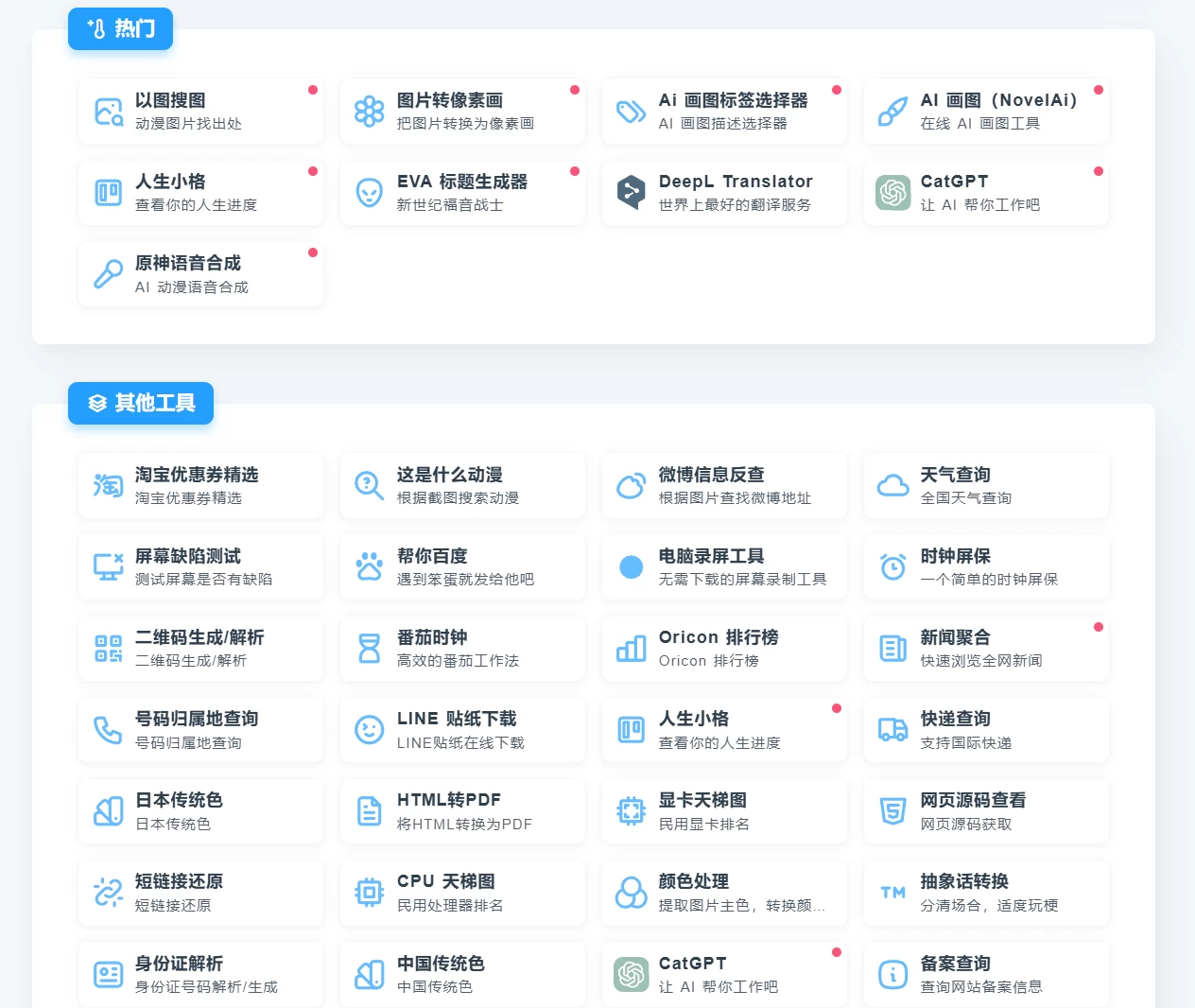Select the 其他工具 section tab
This screenshot has height=1008, width=1195.
point(141,404)
